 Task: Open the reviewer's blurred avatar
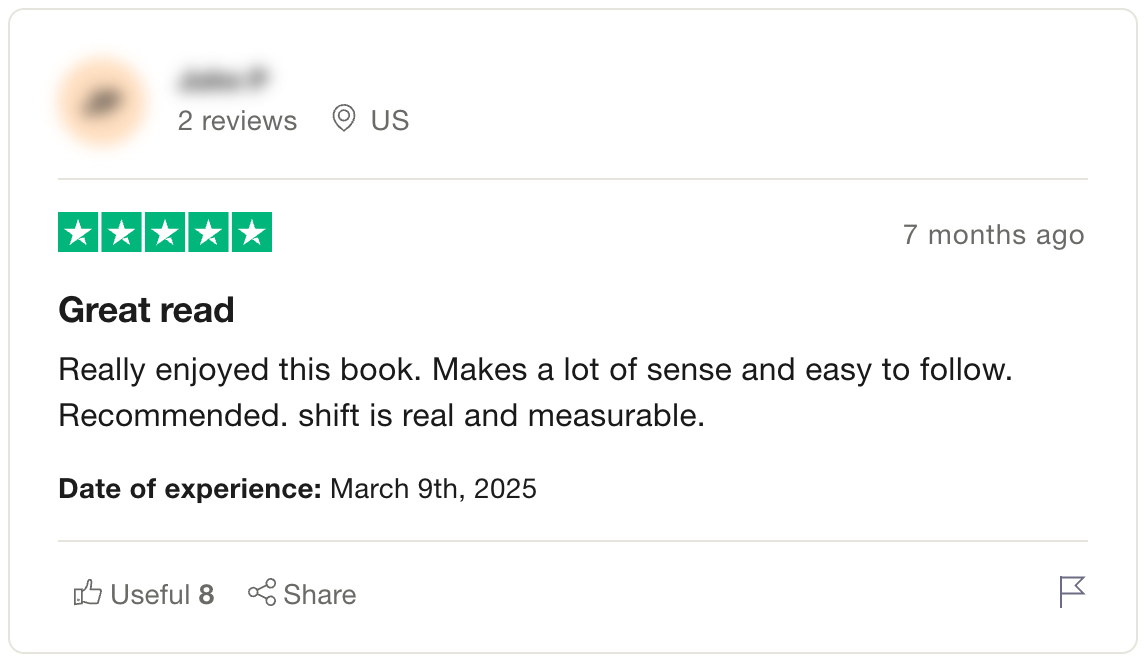[102, 102]
